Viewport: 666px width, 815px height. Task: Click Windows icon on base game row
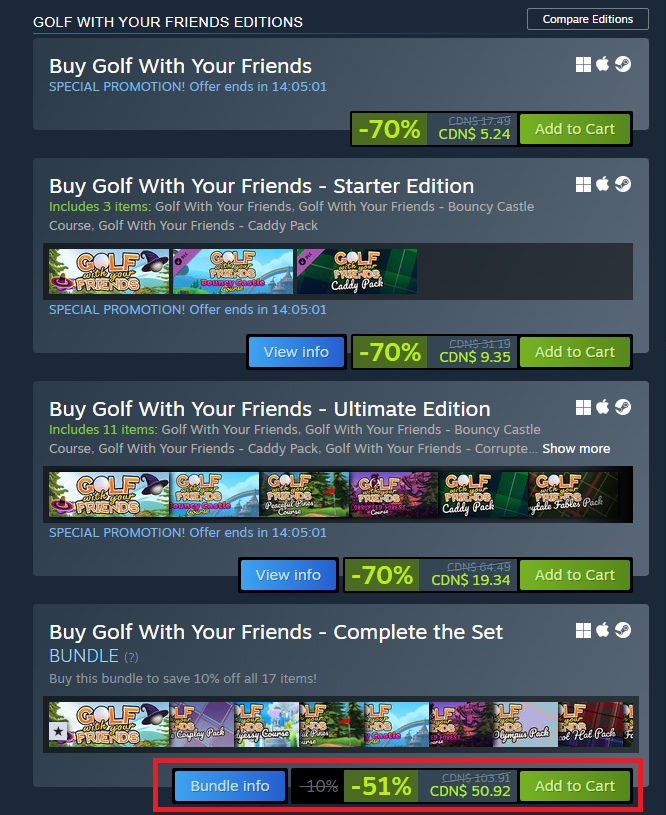583,64
